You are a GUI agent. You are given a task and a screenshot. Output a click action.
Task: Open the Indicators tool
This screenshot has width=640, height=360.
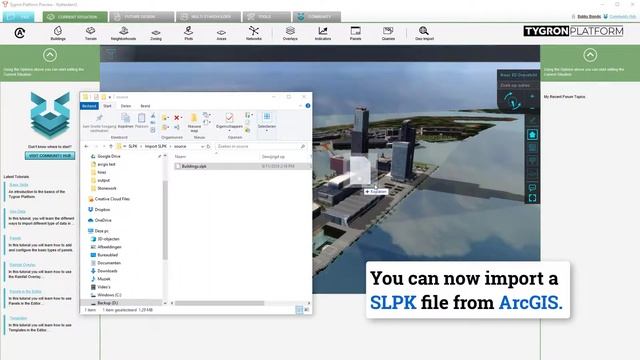pos(323,33)
